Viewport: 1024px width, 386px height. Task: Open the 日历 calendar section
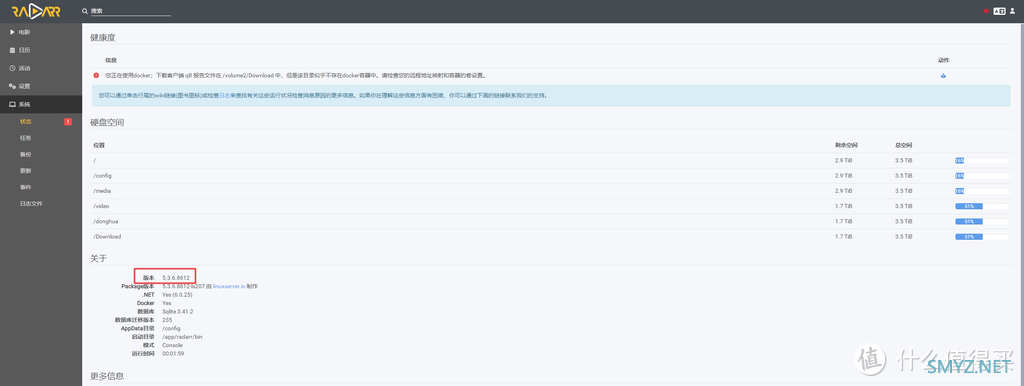(x=41, y=50)
